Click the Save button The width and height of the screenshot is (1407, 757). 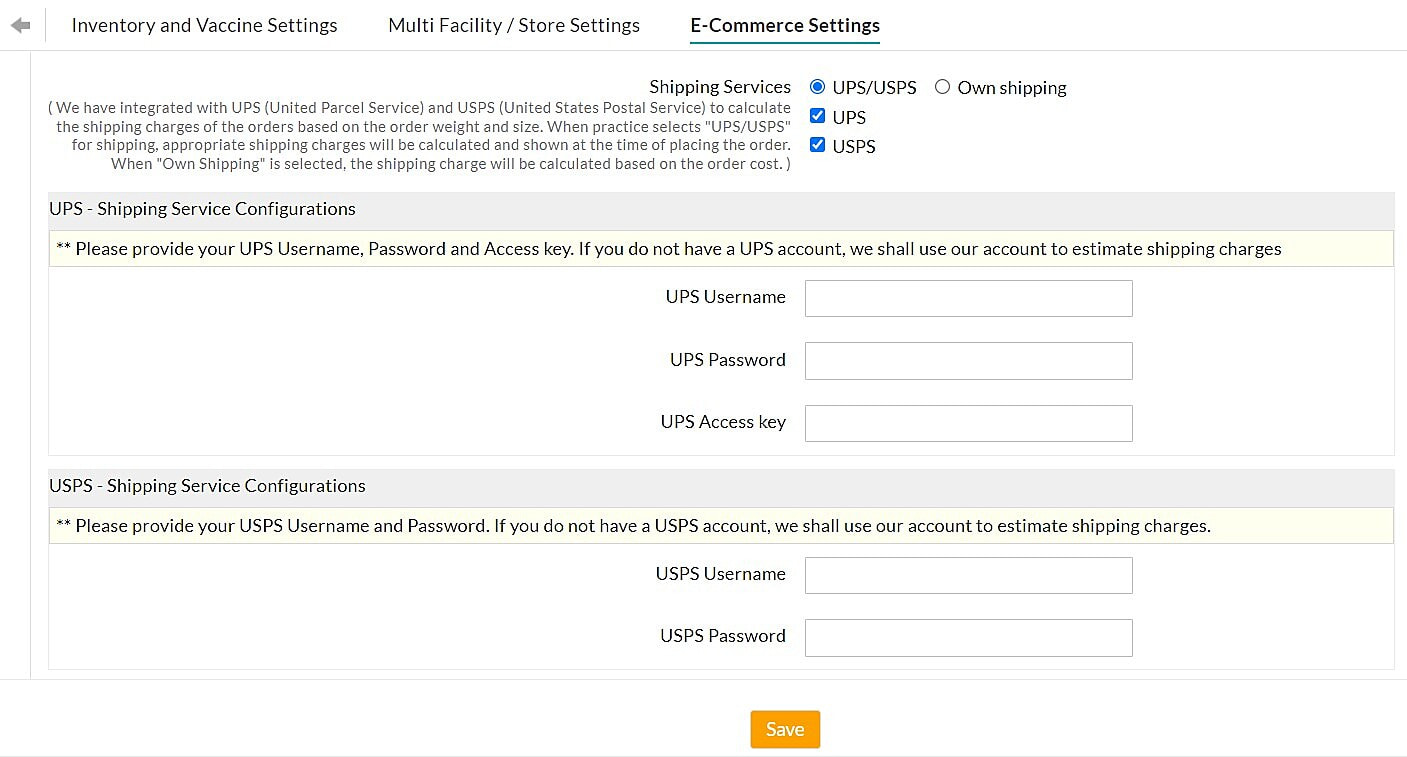coord(784,729)
